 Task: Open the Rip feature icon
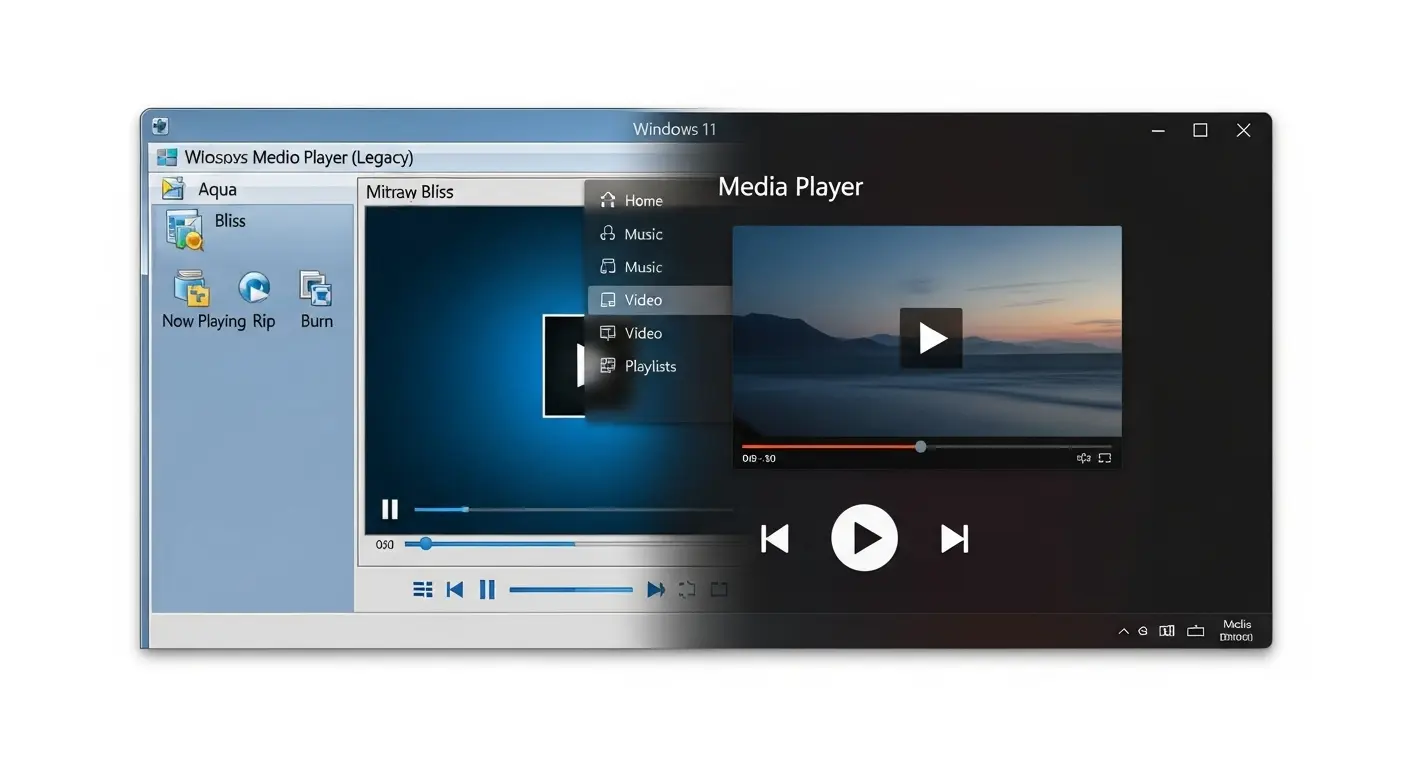[x=255, y=290]
